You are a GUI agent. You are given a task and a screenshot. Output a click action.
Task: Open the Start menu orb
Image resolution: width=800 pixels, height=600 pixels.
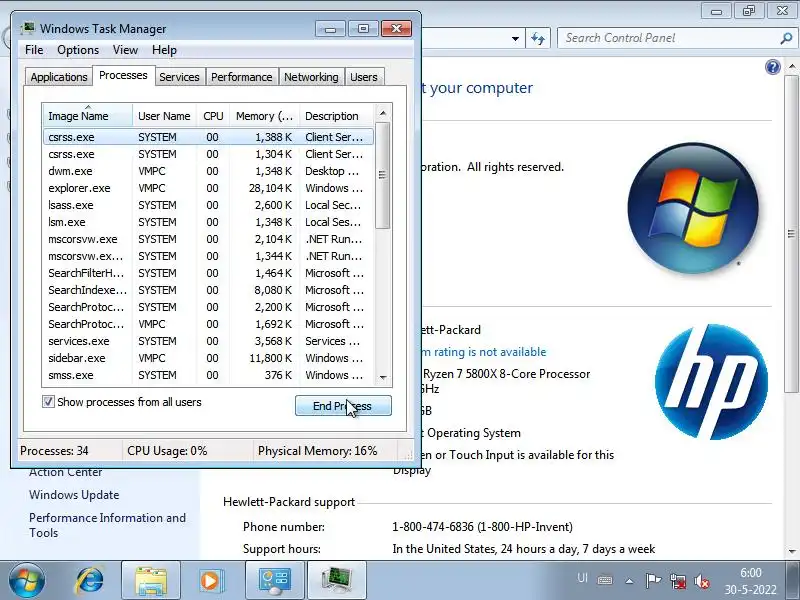[x=26, y=581]
